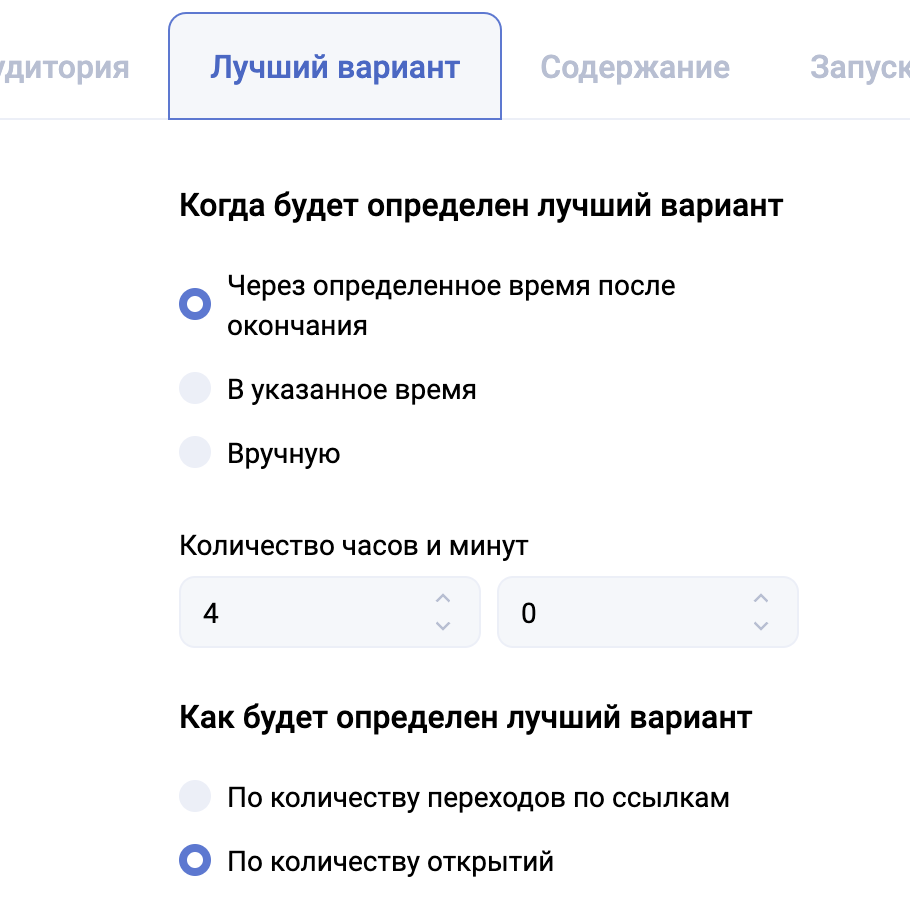910x902 pixels.
Task: Select 'По количеству переходов по ссылкам' option
Action: [x=195, y=797]
